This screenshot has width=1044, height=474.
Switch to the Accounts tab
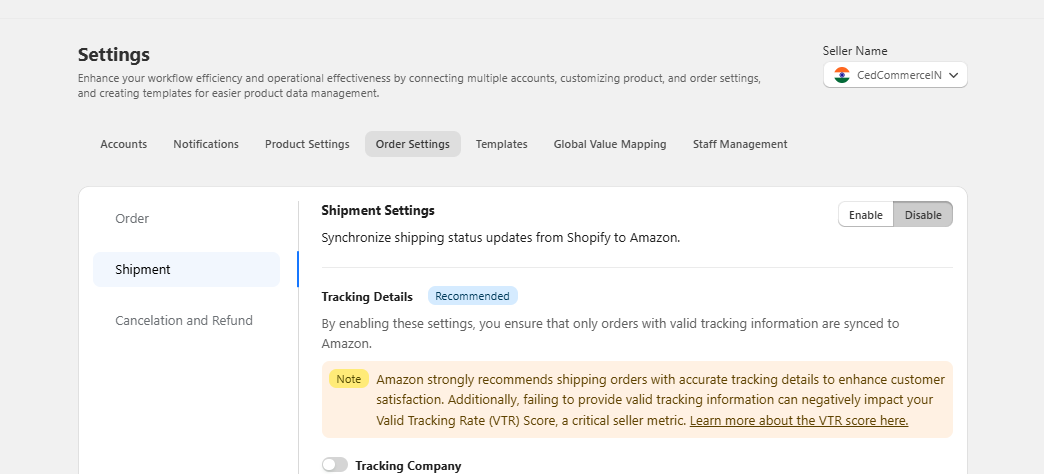click(x=124, y=144)
